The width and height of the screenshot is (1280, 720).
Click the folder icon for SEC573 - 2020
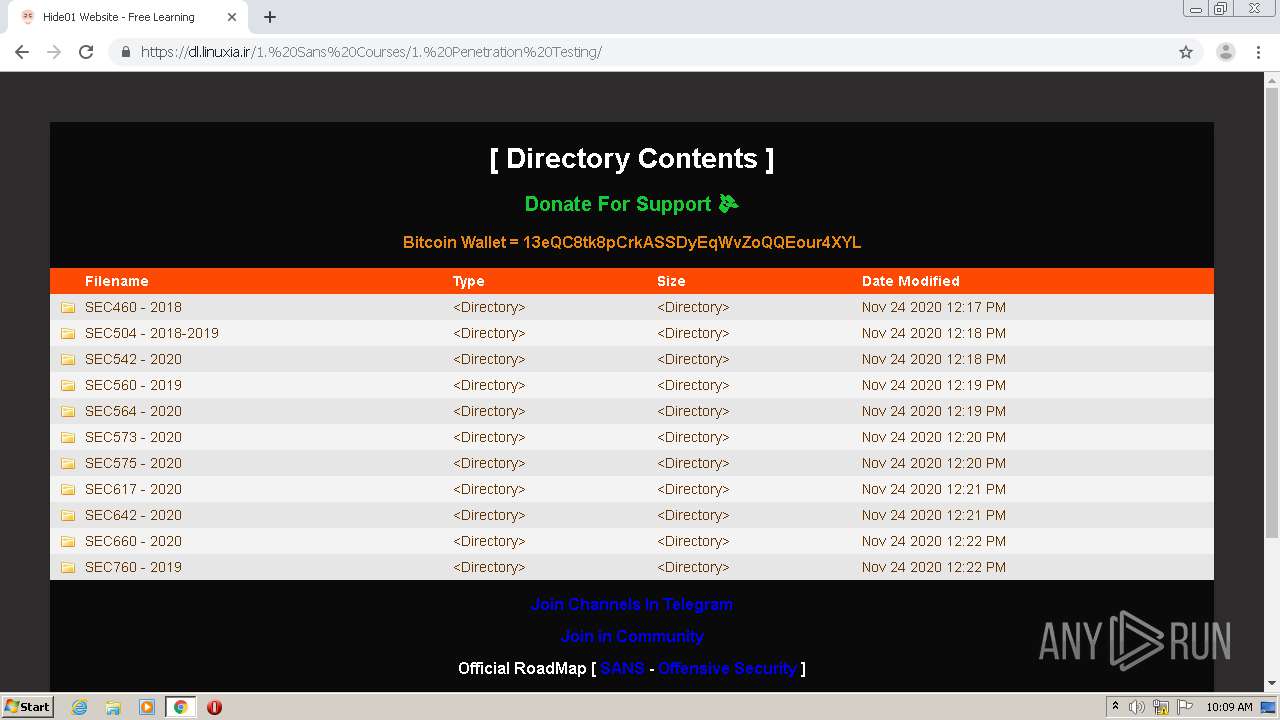click(x=68, y=437)
